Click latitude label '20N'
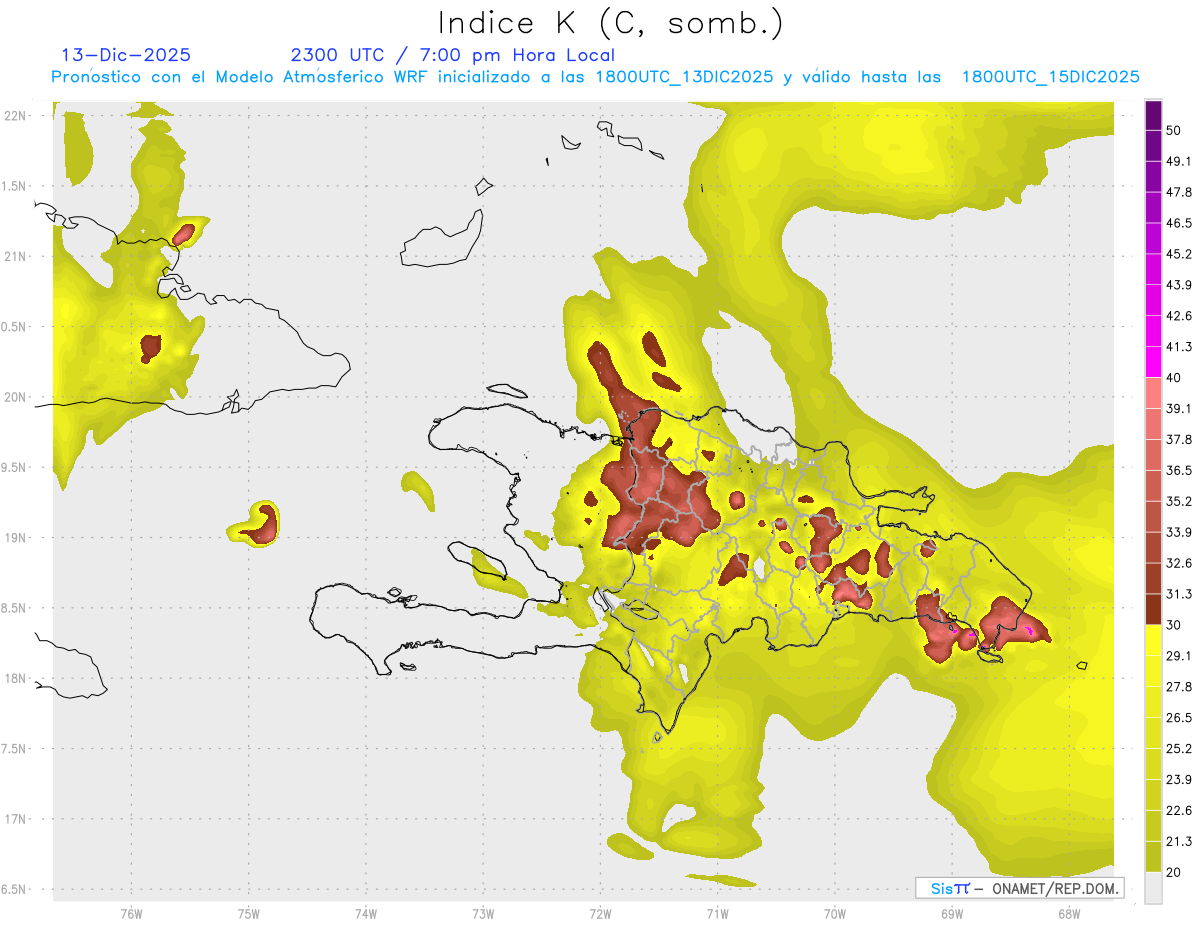Screen dimensions: 1200x927 click(16, 397)
